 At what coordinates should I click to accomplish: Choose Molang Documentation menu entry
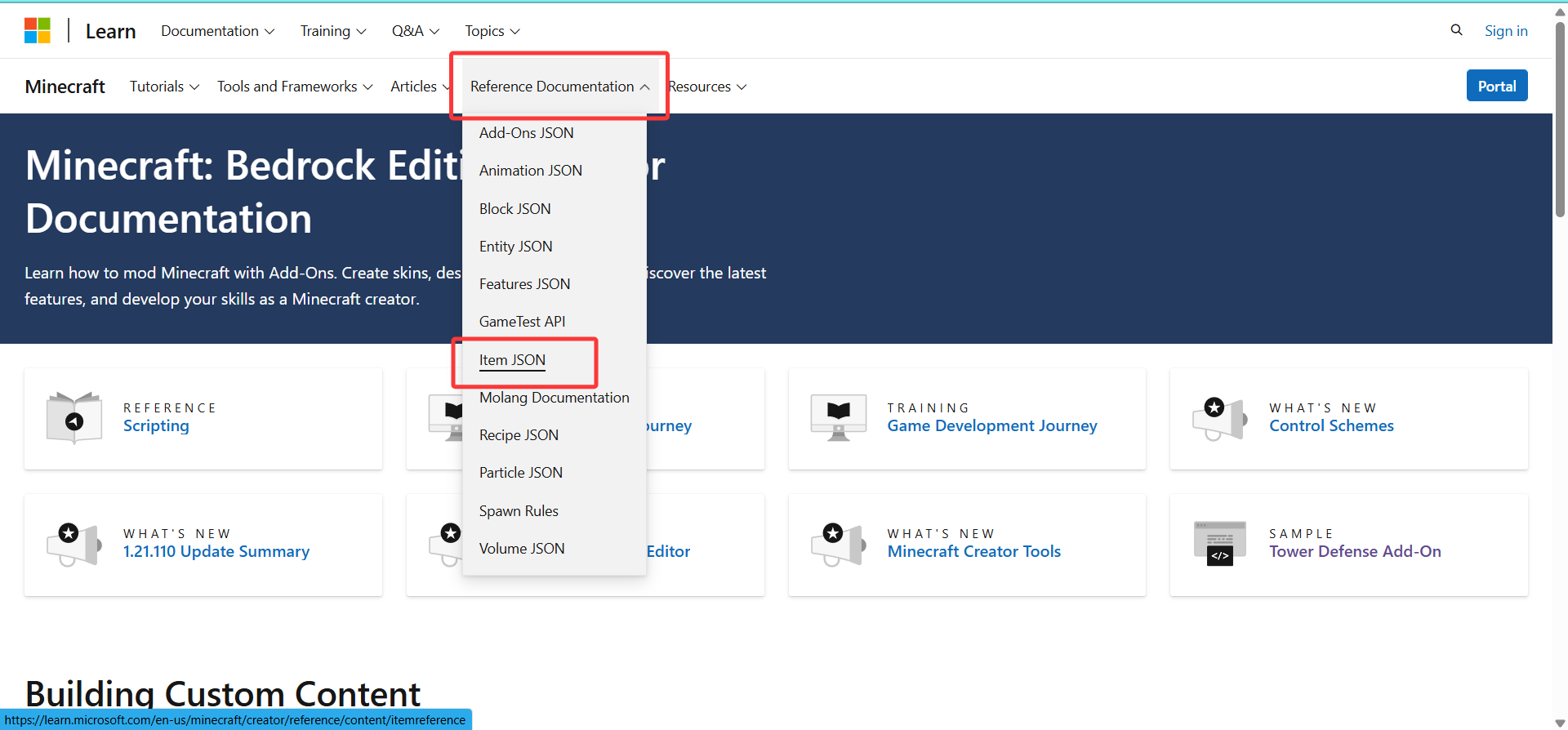[x=554, y=398]
